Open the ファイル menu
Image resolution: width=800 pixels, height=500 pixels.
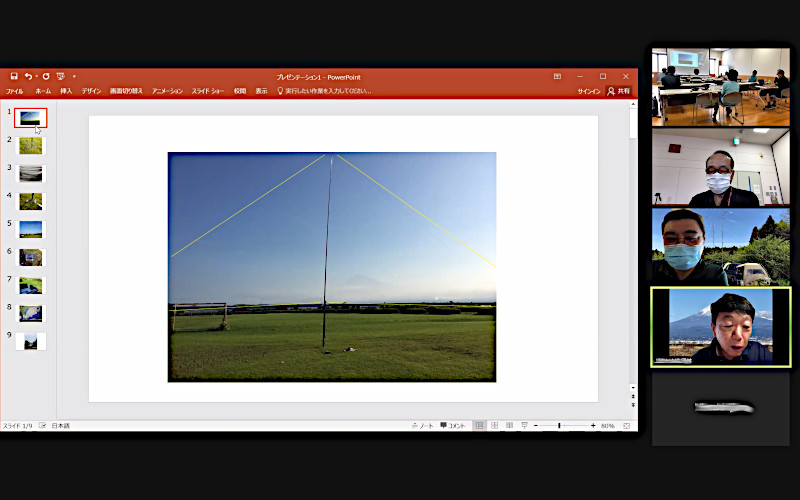coord(14,91)
